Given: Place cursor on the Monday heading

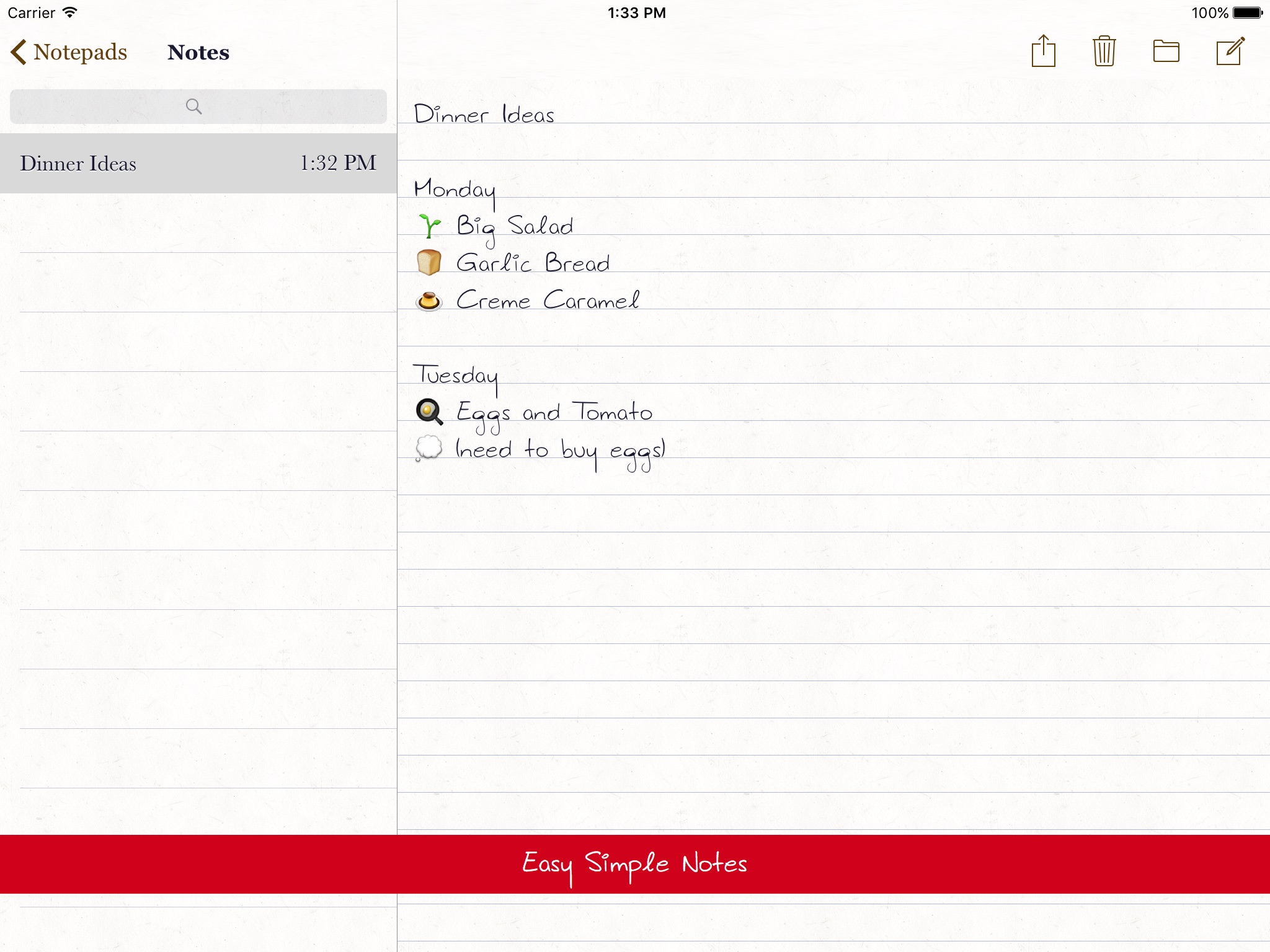Looking at the screenshot, I should [x=454, y=190].
